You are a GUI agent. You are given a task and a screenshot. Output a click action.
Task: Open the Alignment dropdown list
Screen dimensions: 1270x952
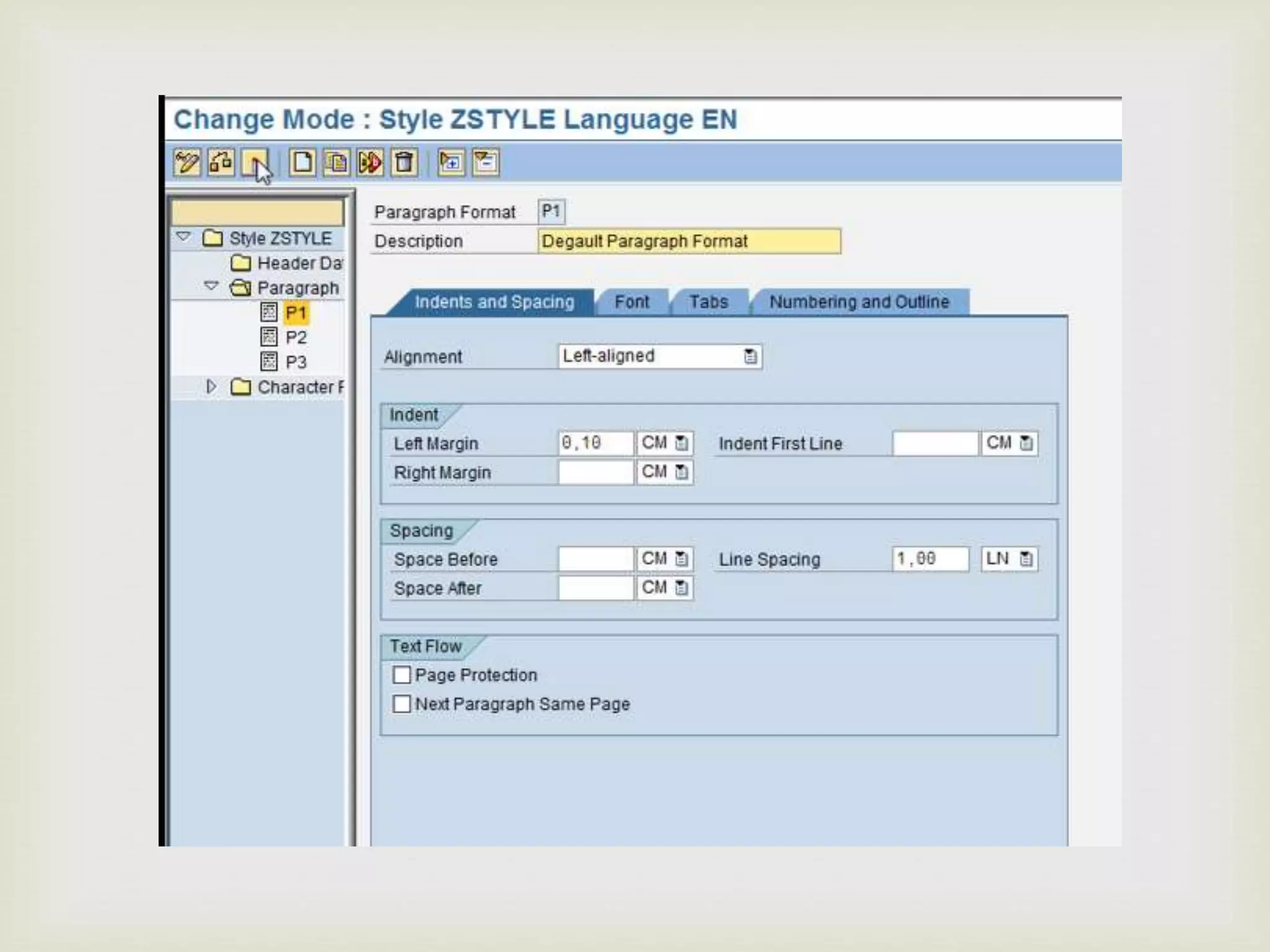tap(750, 356)
